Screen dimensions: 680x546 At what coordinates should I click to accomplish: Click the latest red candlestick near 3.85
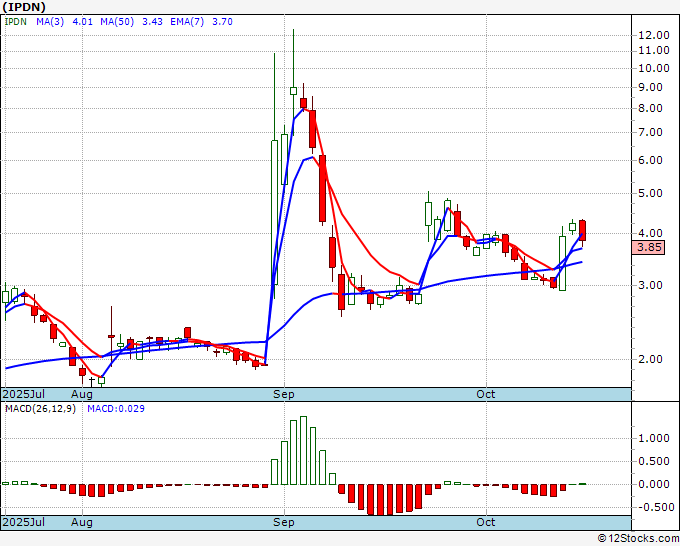[582, 231]
